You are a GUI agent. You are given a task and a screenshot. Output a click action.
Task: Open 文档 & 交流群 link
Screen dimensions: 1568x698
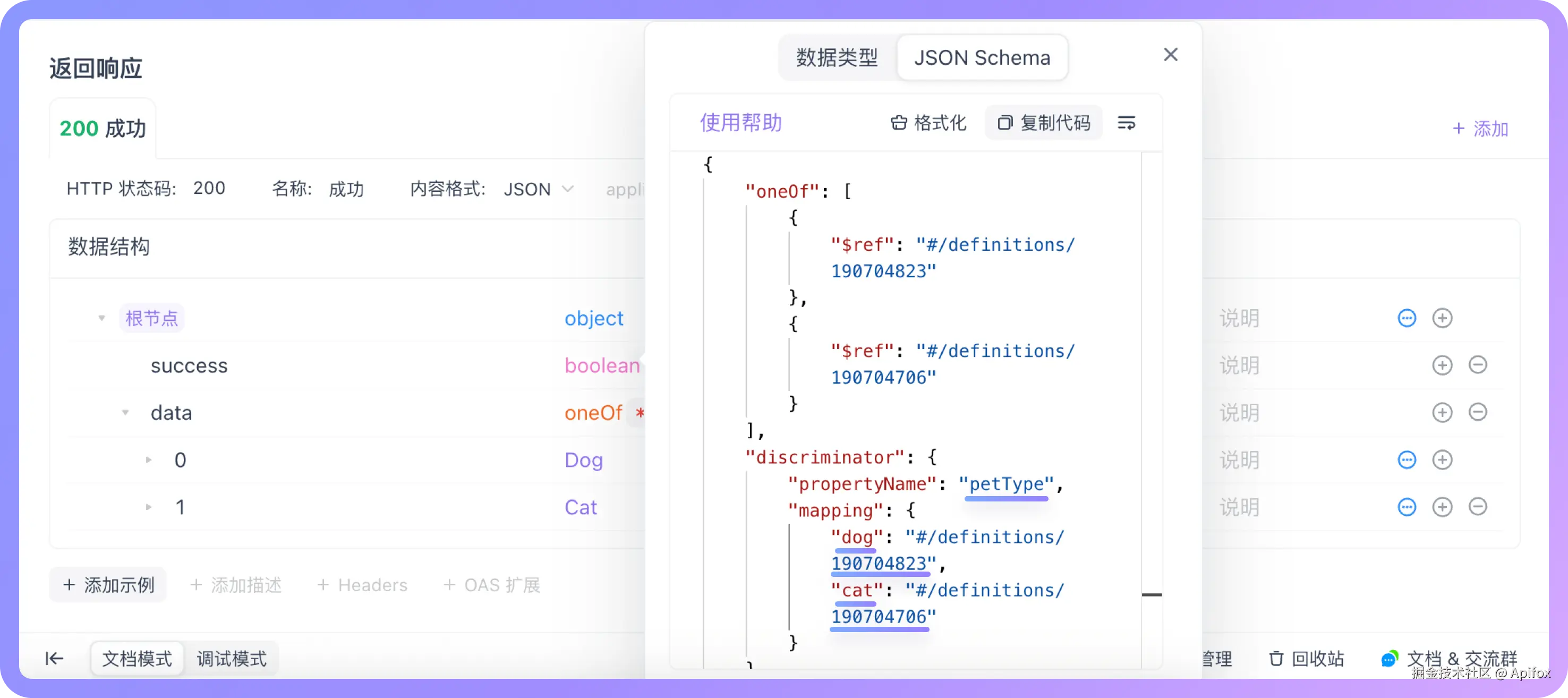tap(1450, 659)
